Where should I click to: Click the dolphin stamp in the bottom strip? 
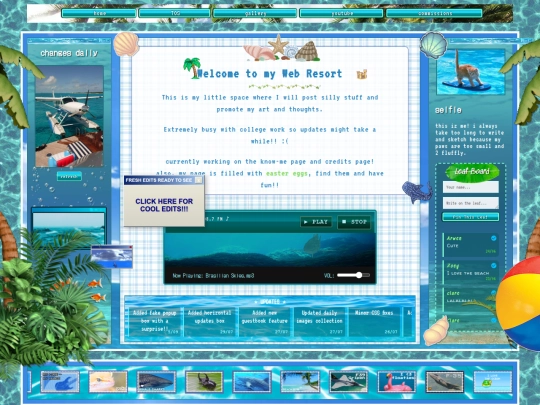pos(252,382)
